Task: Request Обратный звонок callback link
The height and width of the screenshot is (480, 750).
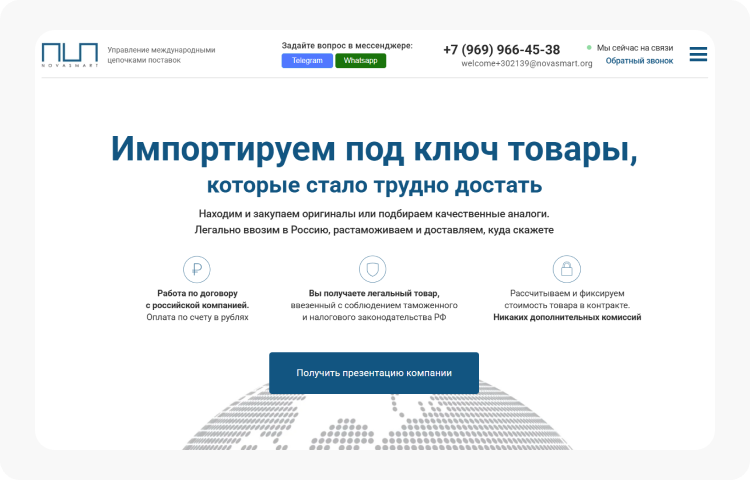Action: coord(640,61)
